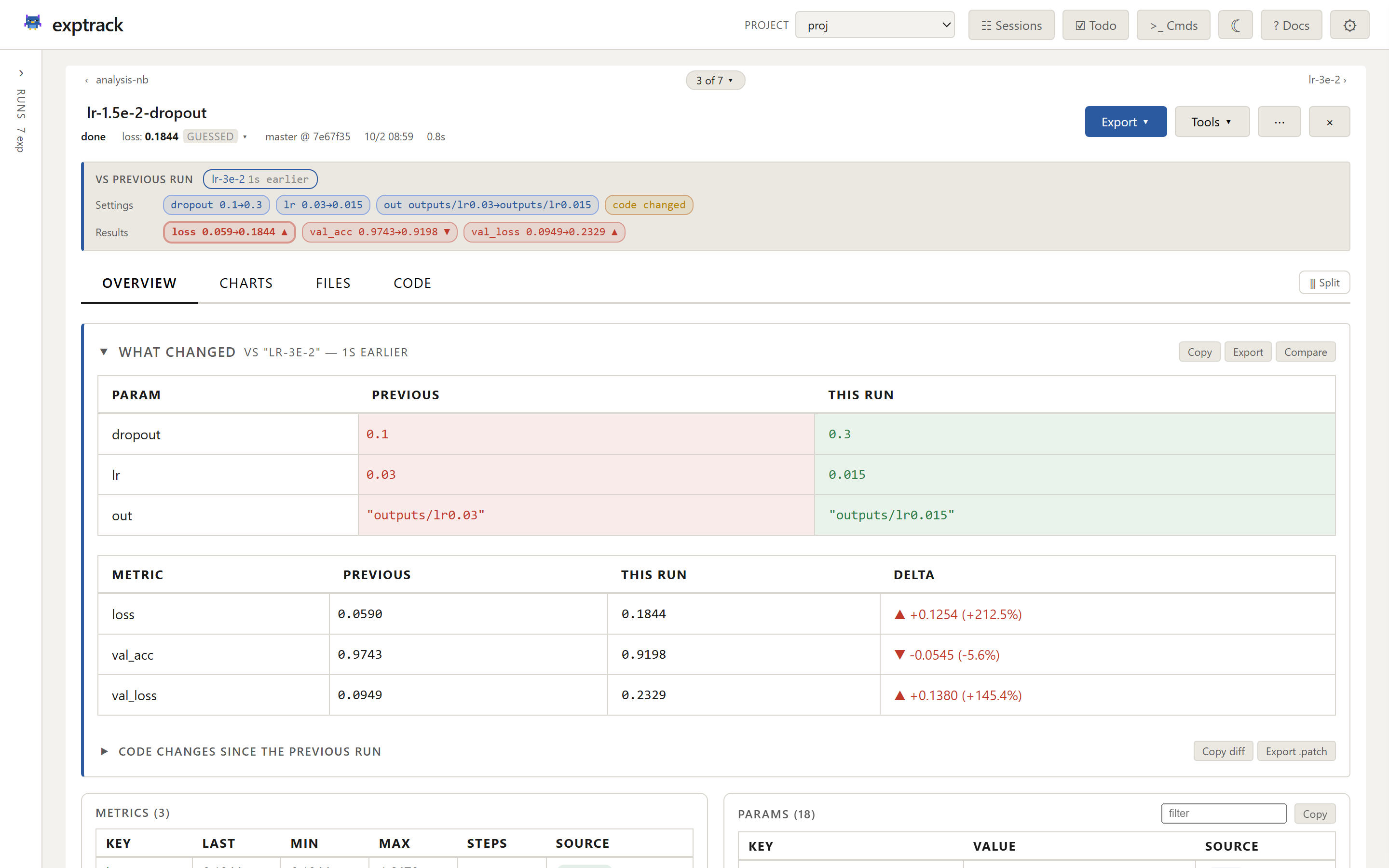Open the Docs help page
1389x868 pixels.
tap(1291, 25)
